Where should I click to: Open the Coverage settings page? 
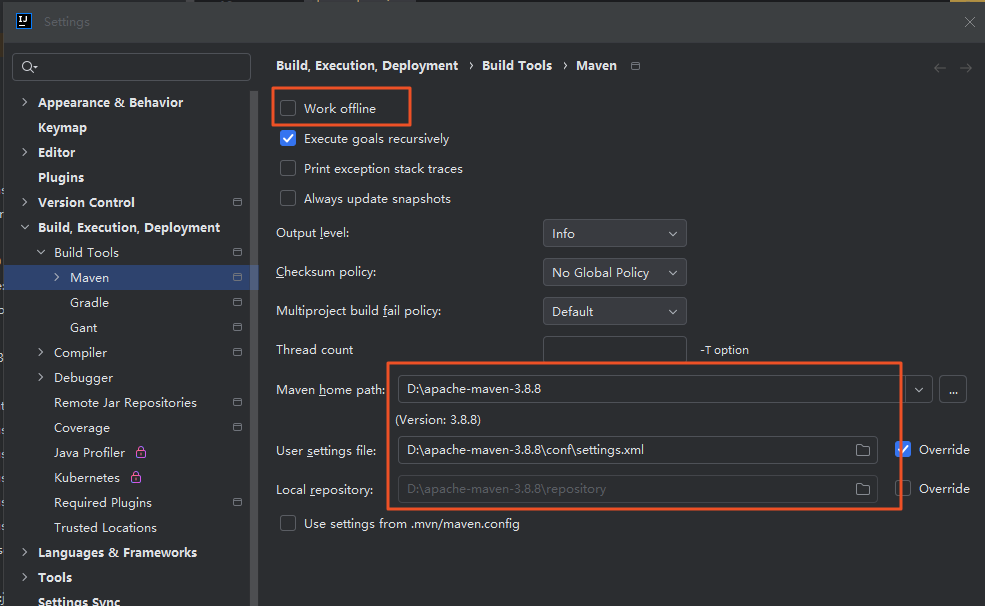(82, 428)
